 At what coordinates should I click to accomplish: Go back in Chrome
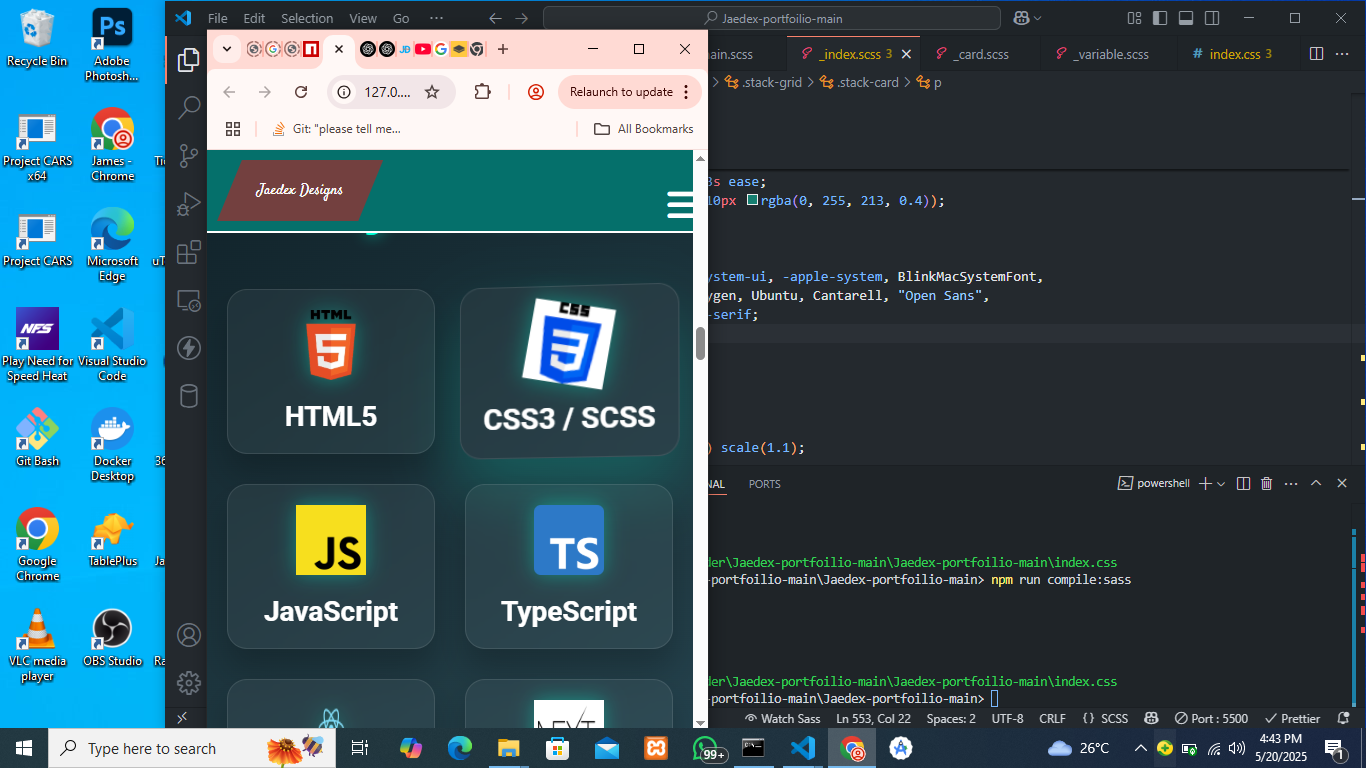[x=229, y=92]
